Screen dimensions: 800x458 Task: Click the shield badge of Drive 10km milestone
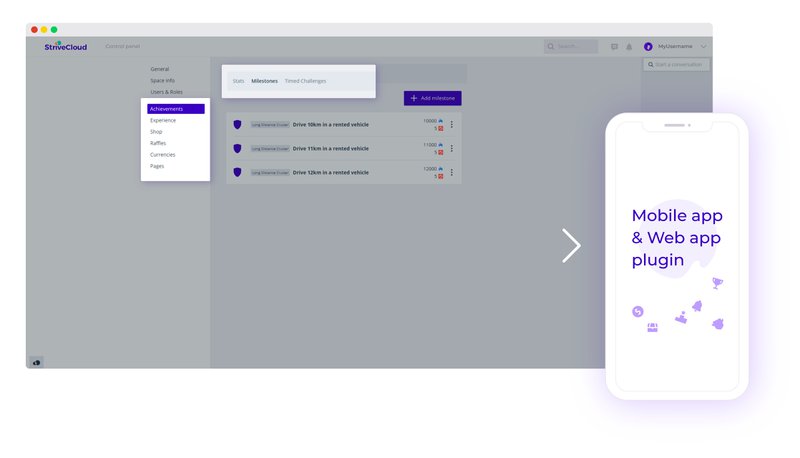click(x=237, y=124)
